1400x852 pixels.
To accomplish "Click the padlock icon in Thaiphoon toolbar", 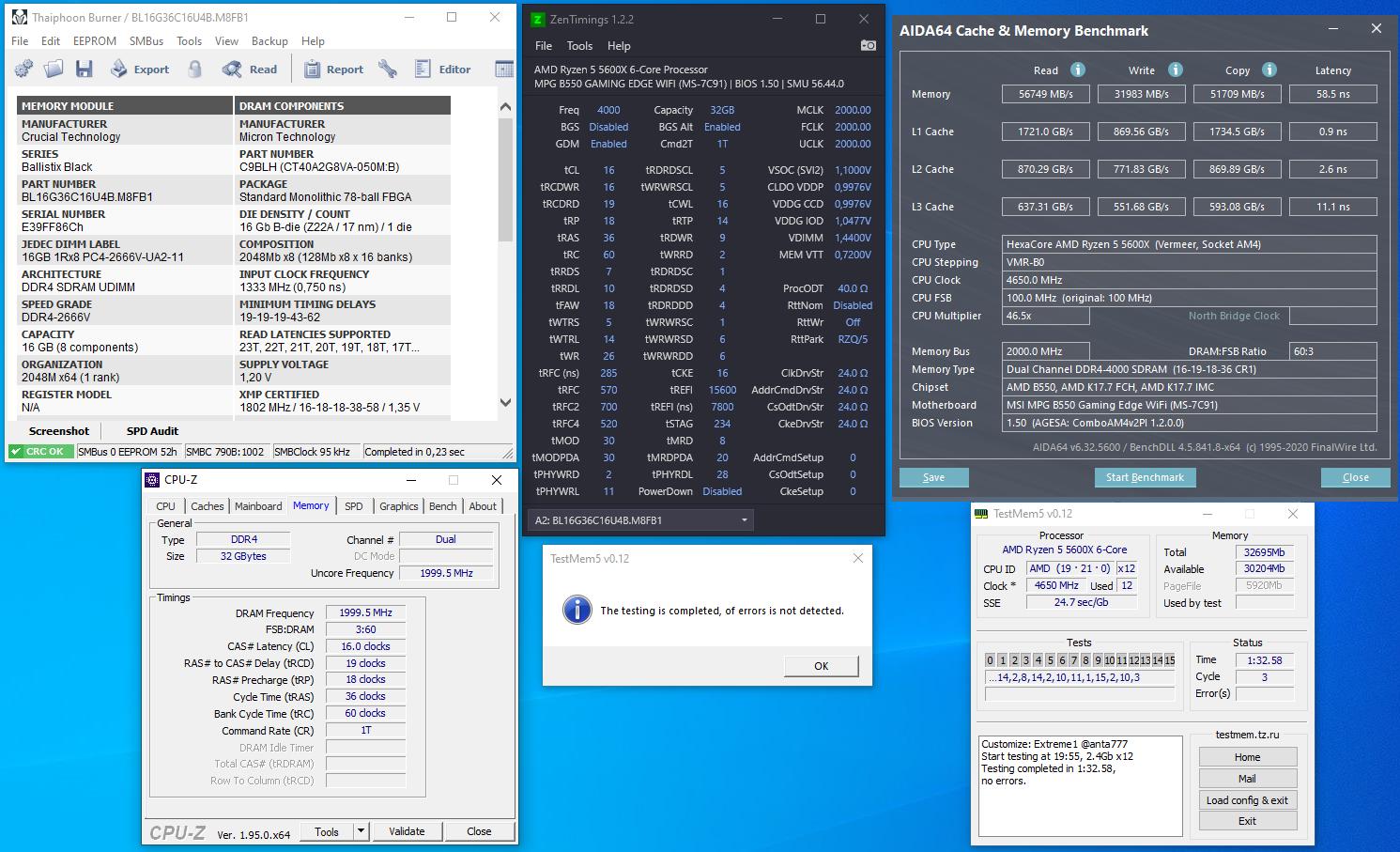I will click(194, 69).
